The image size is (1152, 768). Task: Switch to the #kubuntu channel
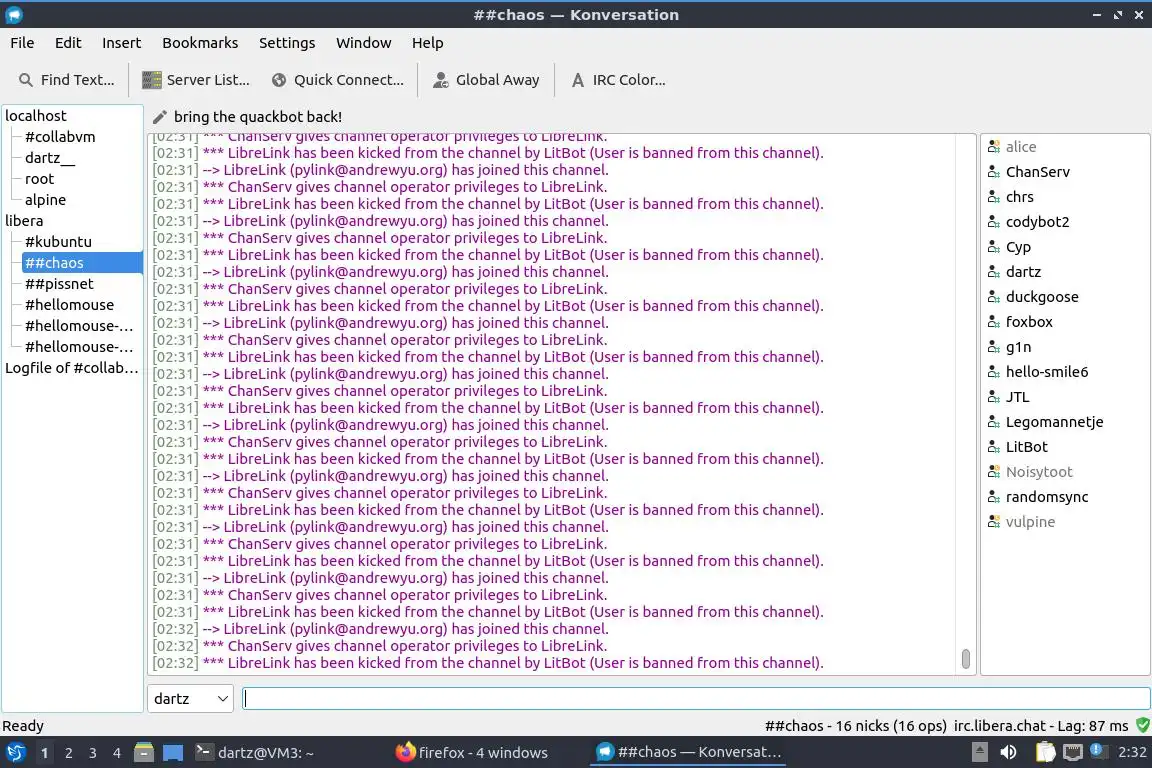[x=58, y=242]
